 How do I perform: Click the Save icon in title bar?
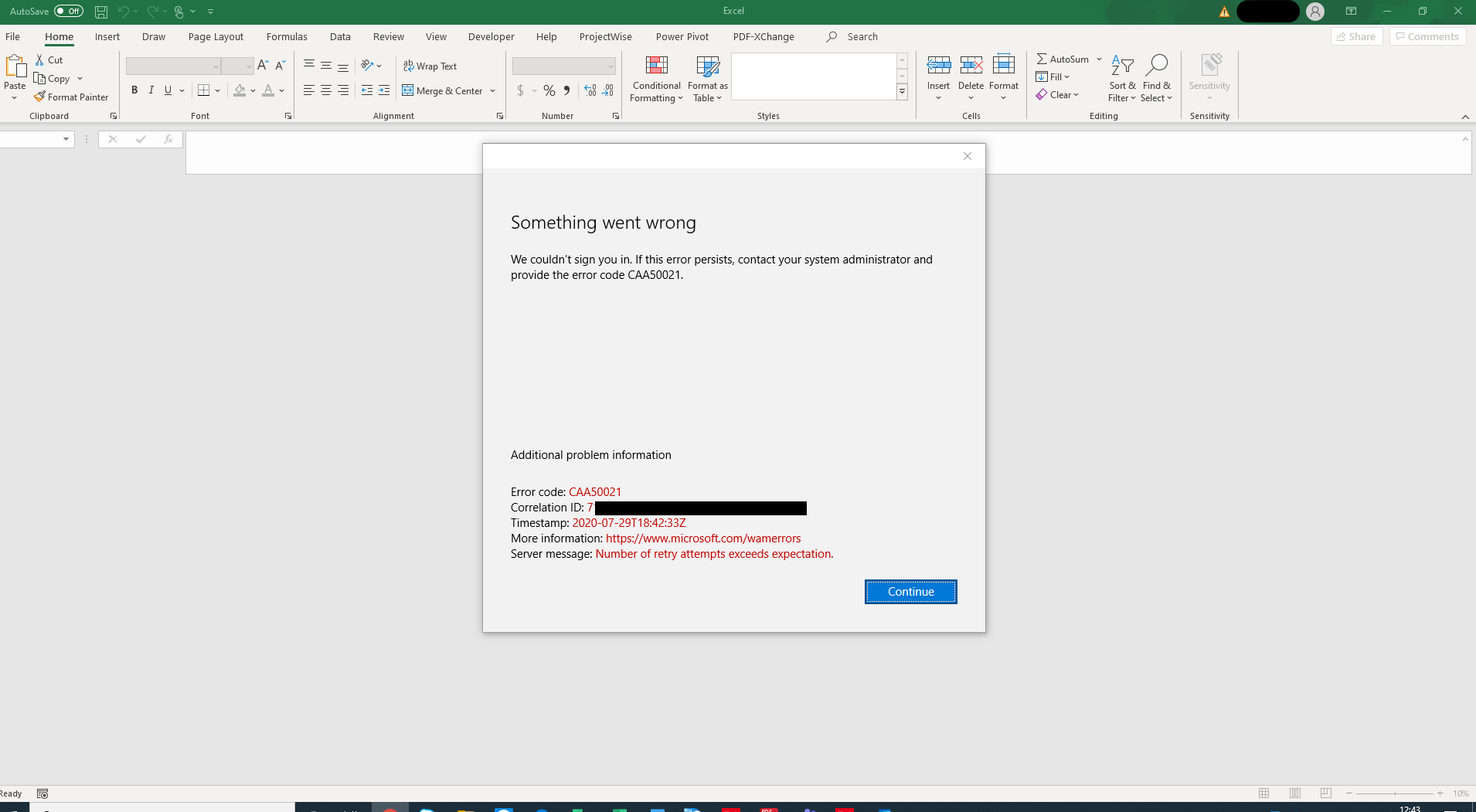[100, 12]
